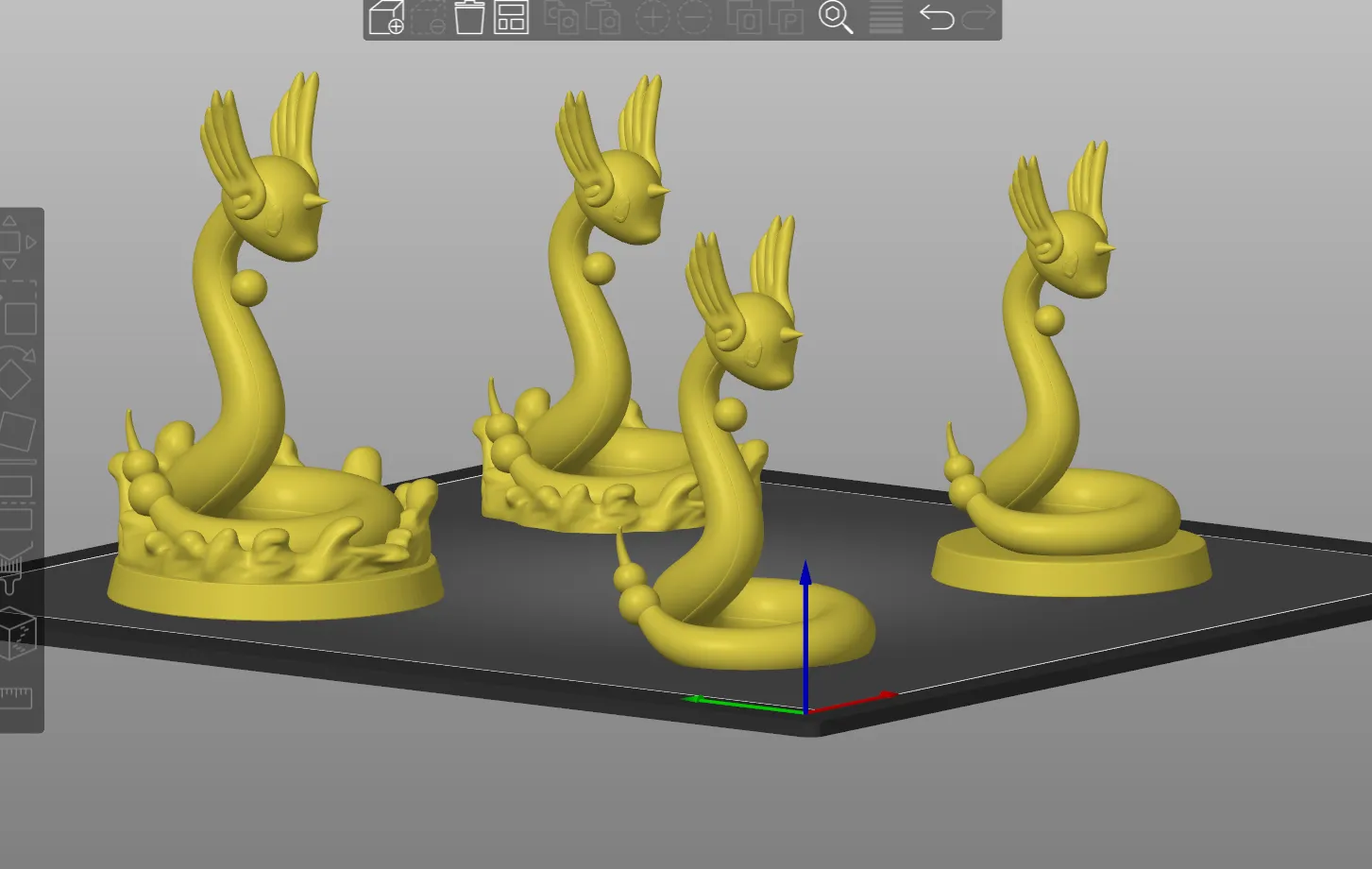Select the Place on face tool
The image size is (1372, 869).
pyautogui.click(x=17, y=434)
